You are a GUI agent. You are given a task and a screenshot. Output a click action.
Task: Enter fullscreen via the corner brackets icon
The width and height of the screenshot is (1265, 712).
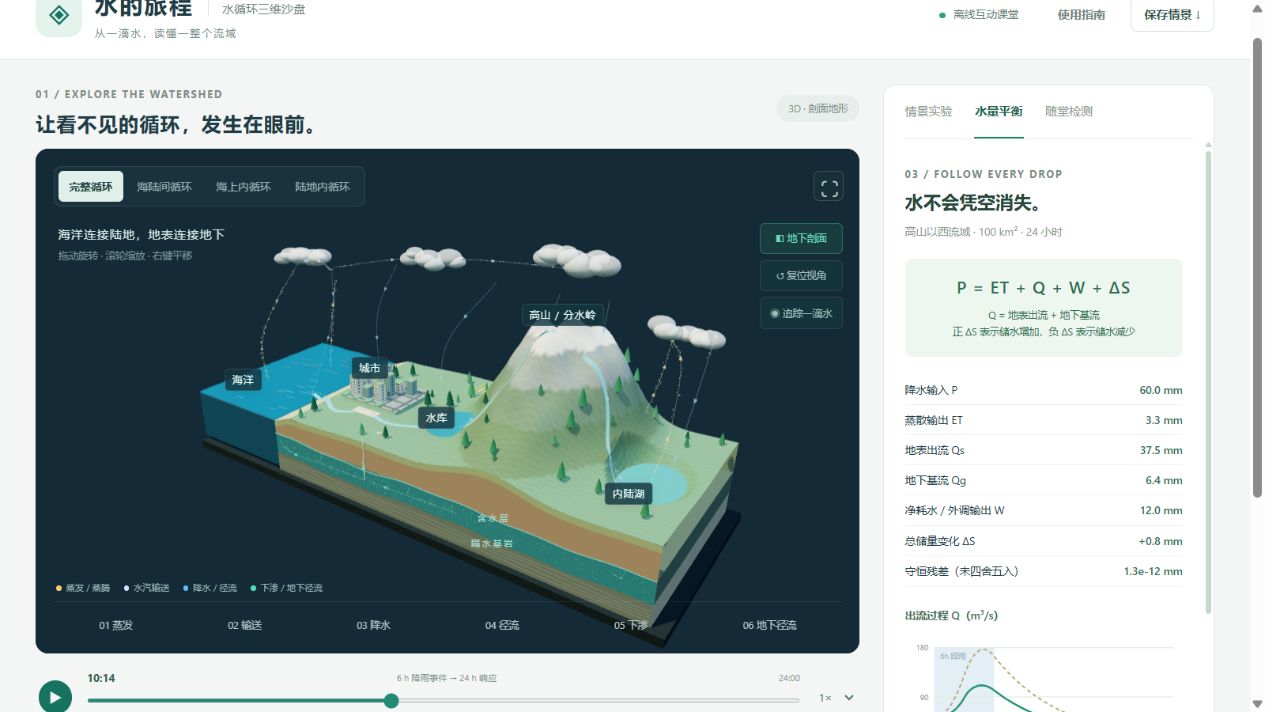(828, 187)
